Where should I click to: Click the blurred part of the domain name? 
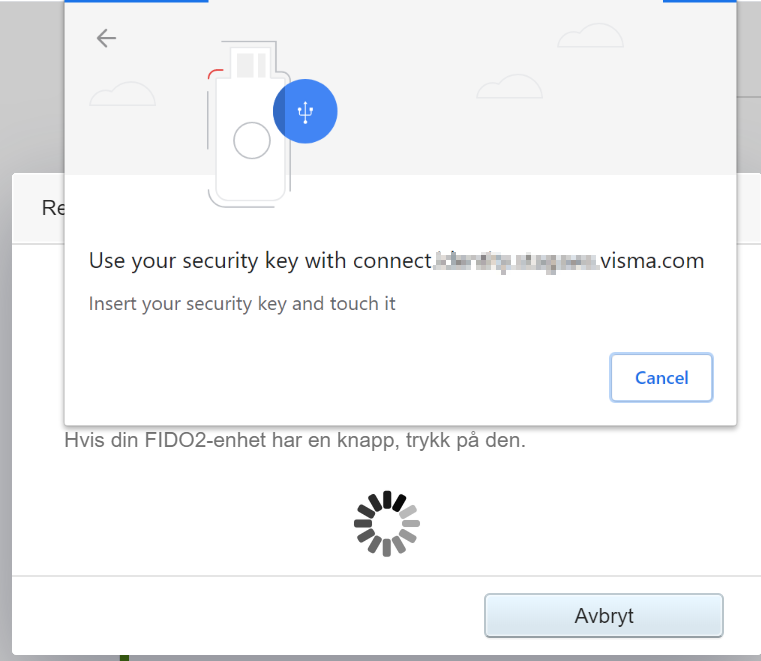click(516, 262)
